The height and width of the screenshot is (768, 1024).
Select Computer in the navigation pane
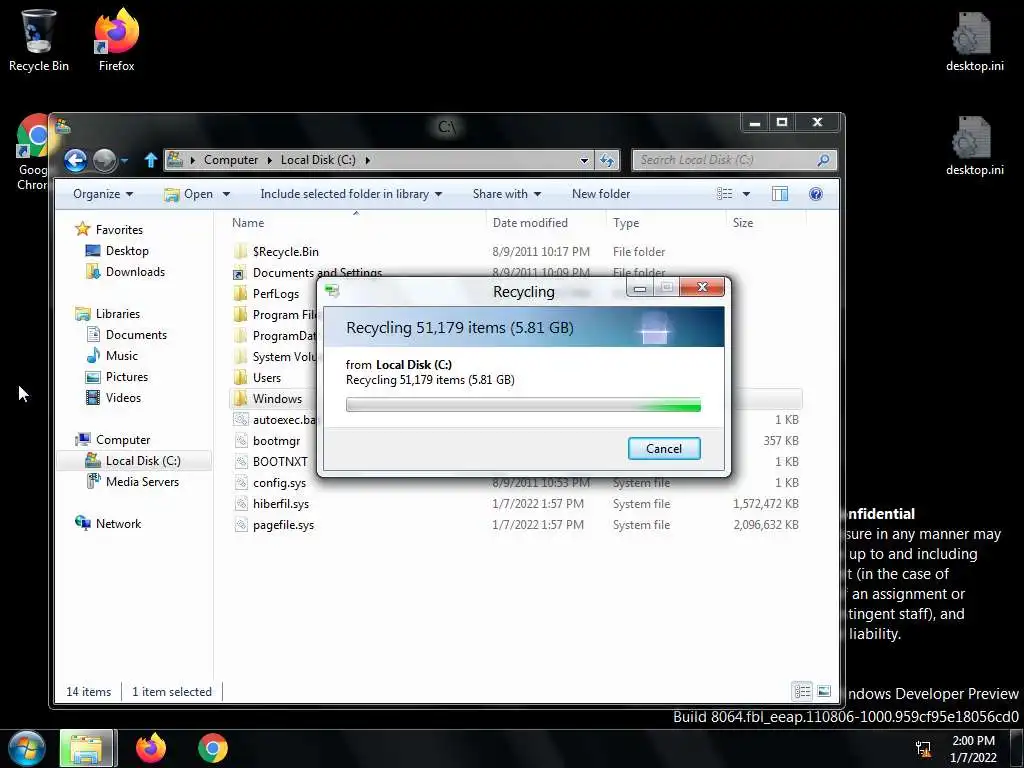[123, 440]
